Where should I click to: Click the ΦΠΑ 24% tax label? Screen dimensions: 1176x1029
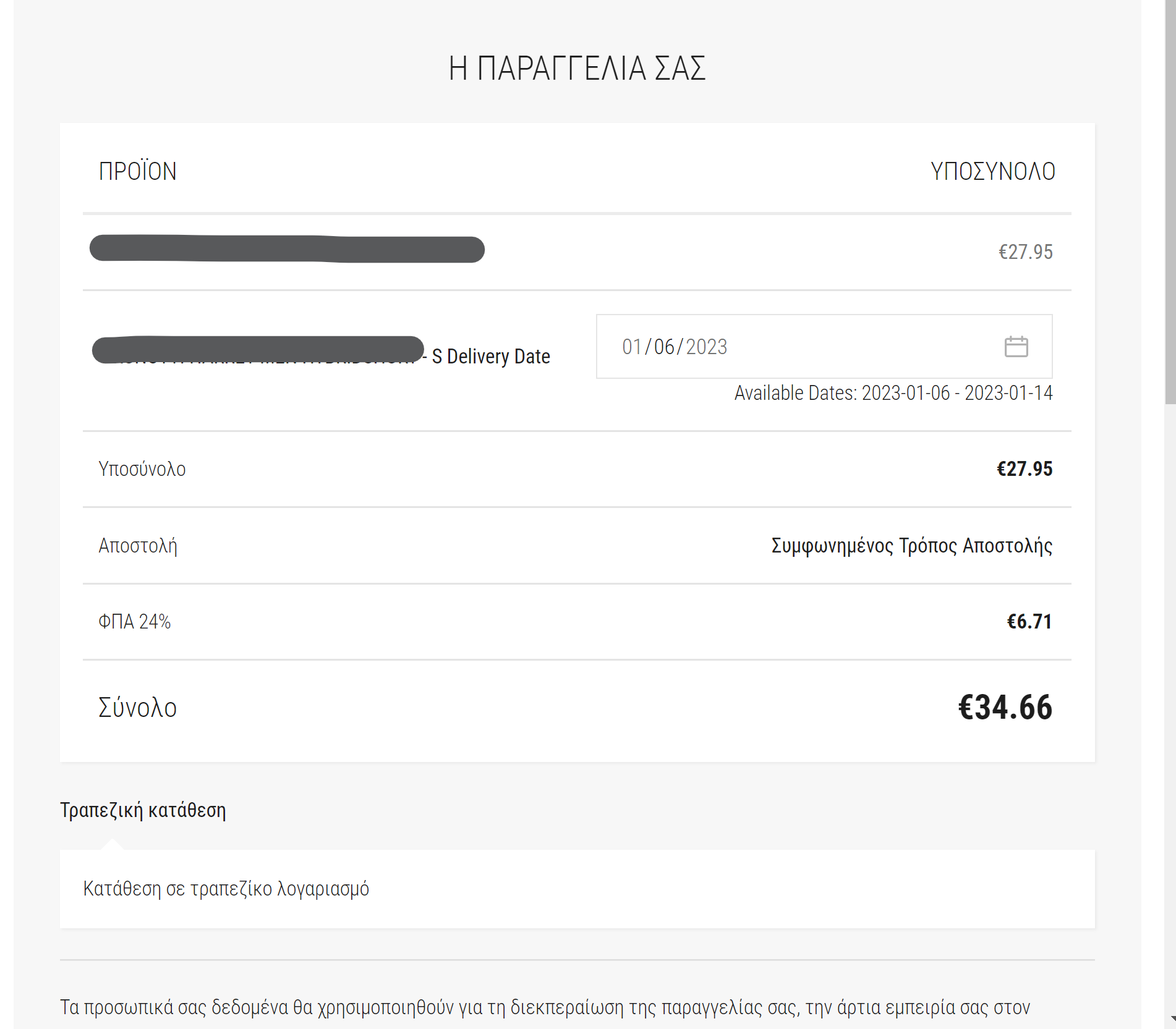(135, 622)
